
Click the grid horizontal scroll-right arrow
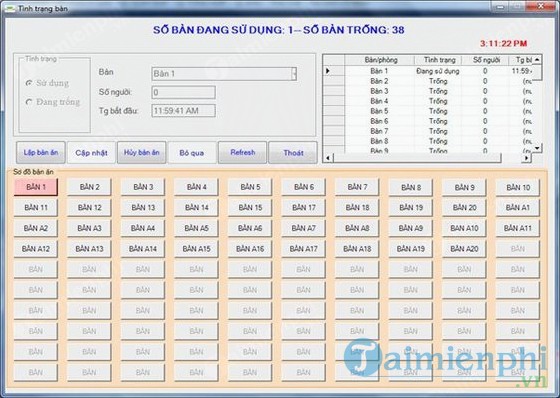point(526,158)
